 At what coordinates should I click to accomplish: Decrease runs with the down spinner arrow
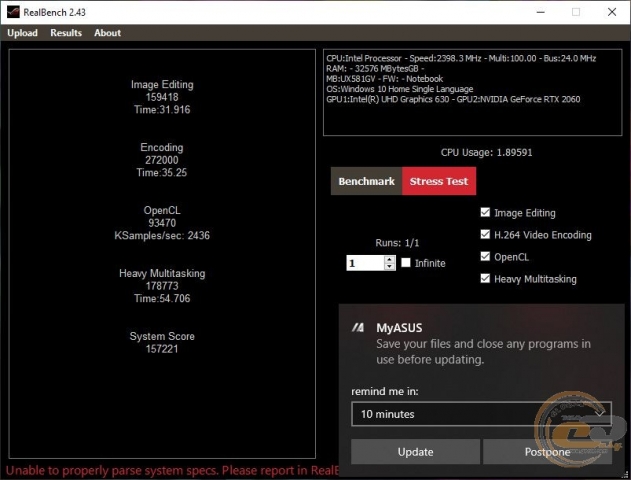[390, 266]
